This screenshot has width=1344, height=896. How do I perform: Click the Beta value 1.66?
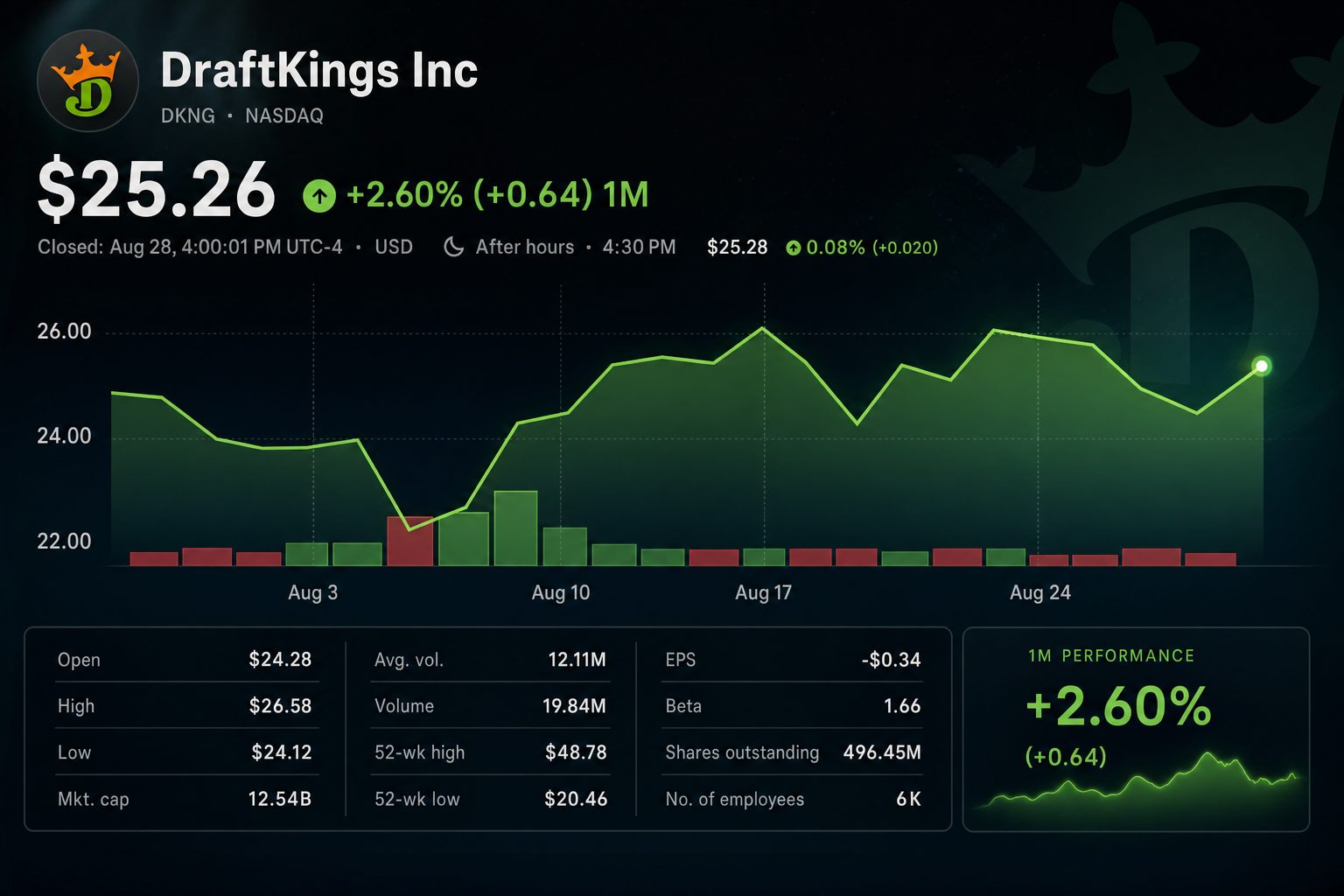(903, 705)
